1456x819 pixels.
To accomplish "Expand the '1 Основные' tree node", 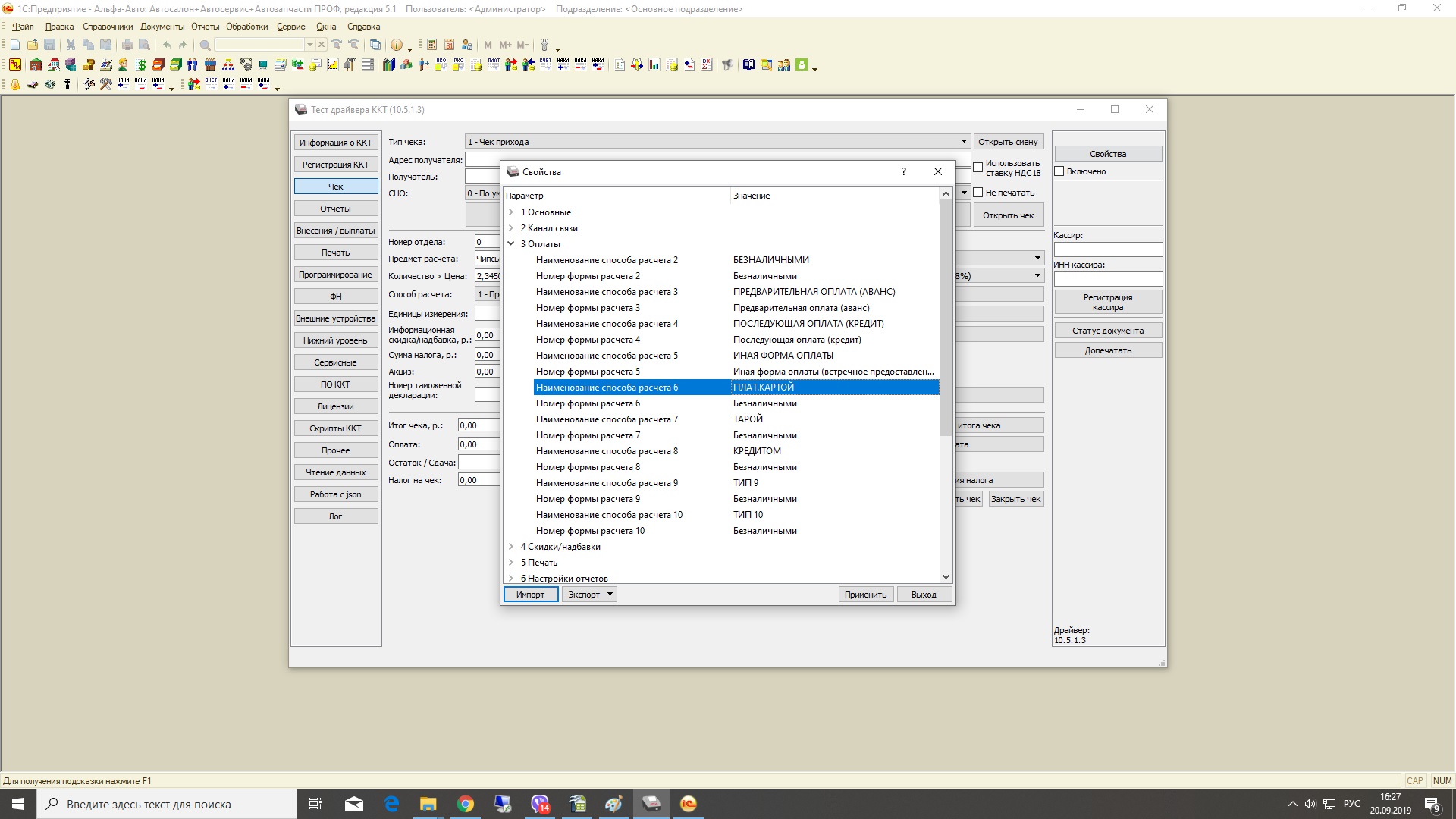I will click(511, 212).
